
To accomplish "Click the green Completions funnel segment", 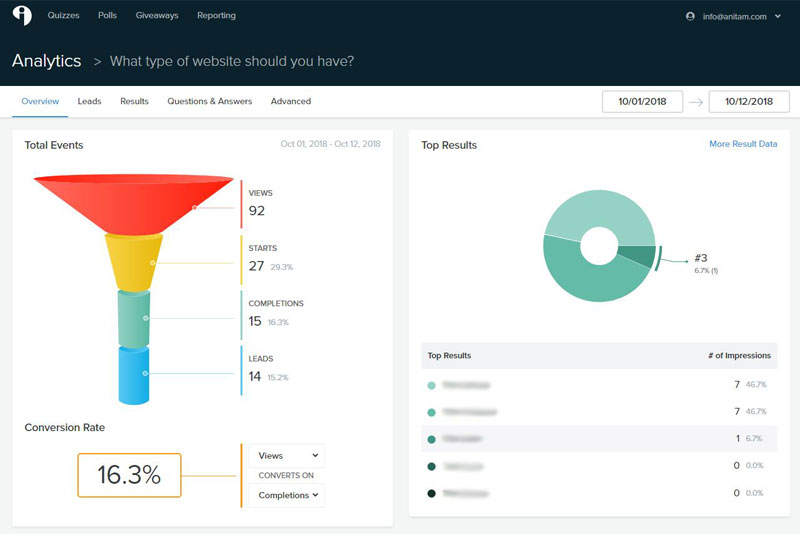I will (134, 319).
